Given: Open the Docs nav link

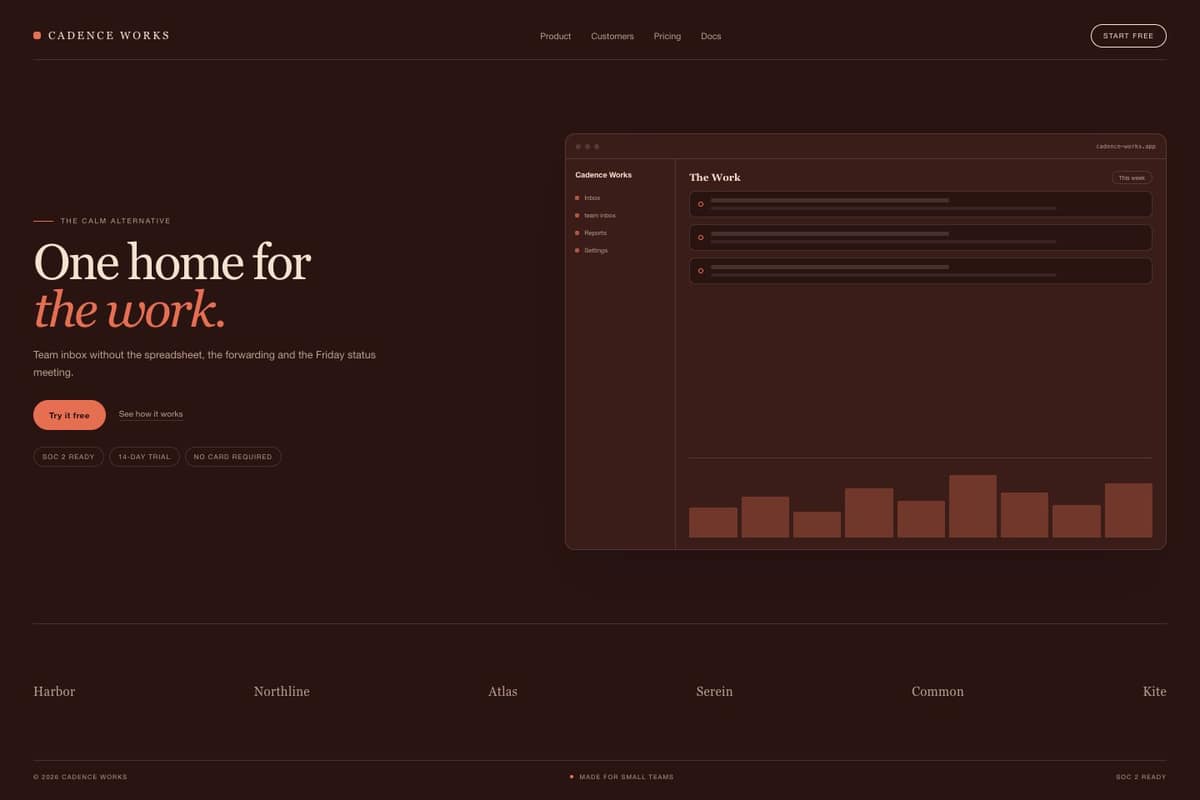Looking at the screenshot, I should [x=711, y=36].
